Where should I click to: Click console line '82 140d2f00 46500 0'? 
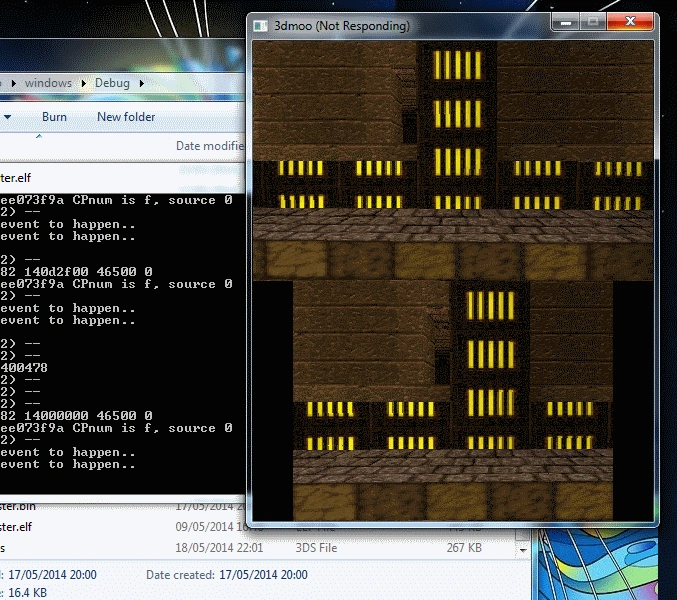(76, 272)
